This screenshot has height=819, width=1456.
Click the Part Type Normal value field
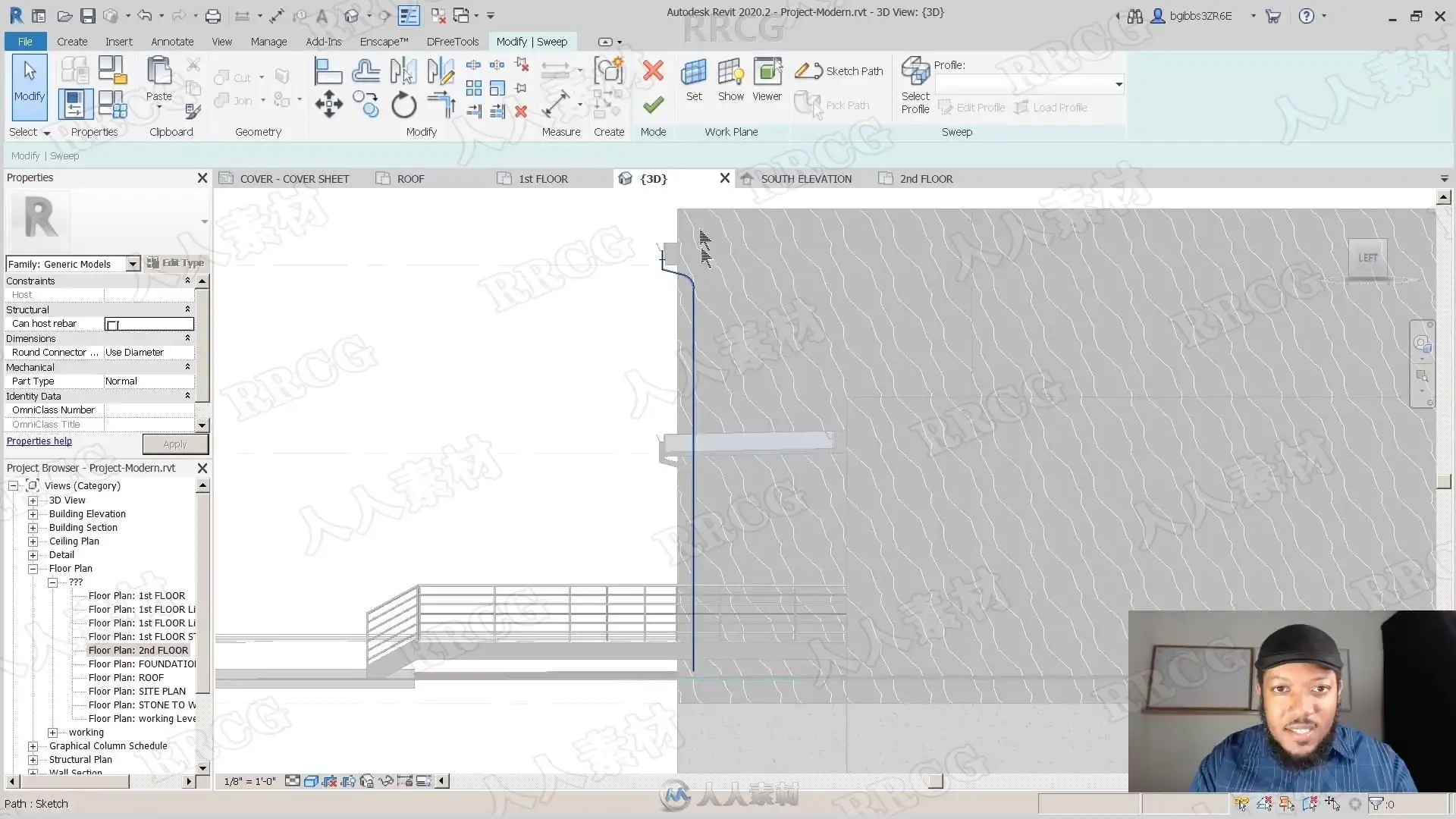click(x=149, y=381)
